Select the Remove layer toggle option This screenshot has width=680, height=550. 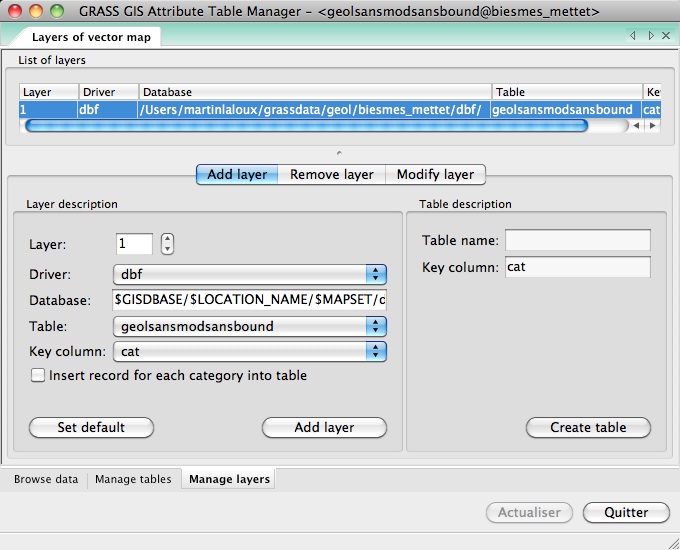(x=331, y=174)
